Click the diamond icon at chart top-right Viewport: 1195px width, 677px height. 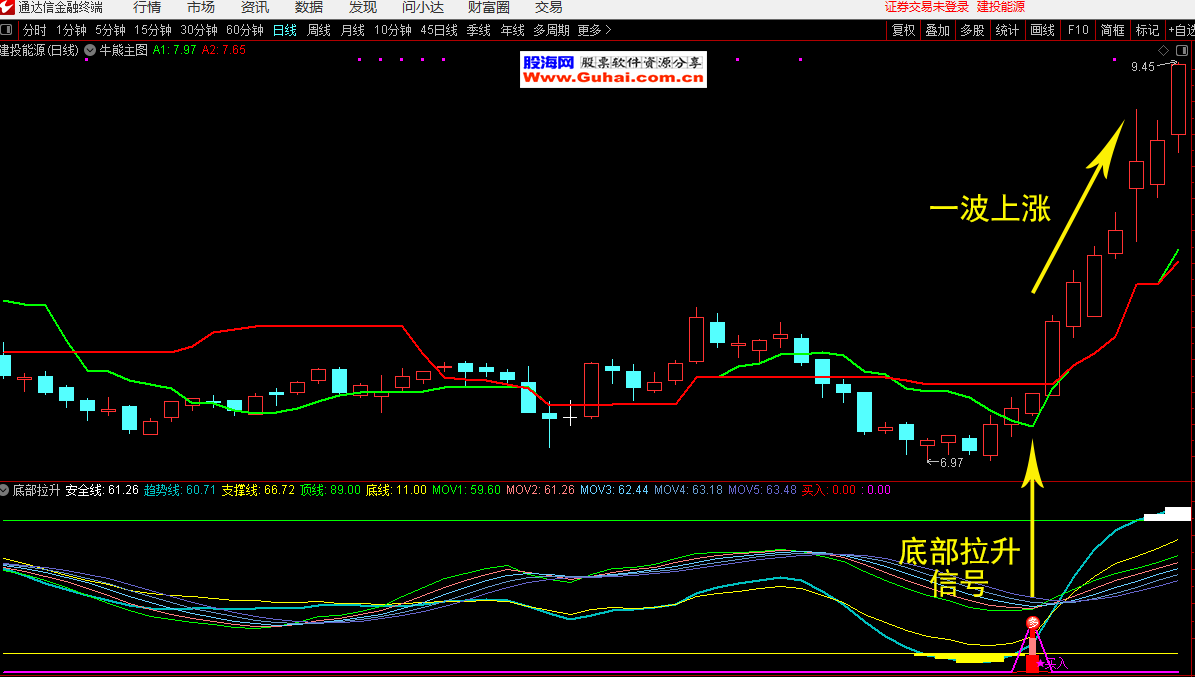pos(1164,50)
